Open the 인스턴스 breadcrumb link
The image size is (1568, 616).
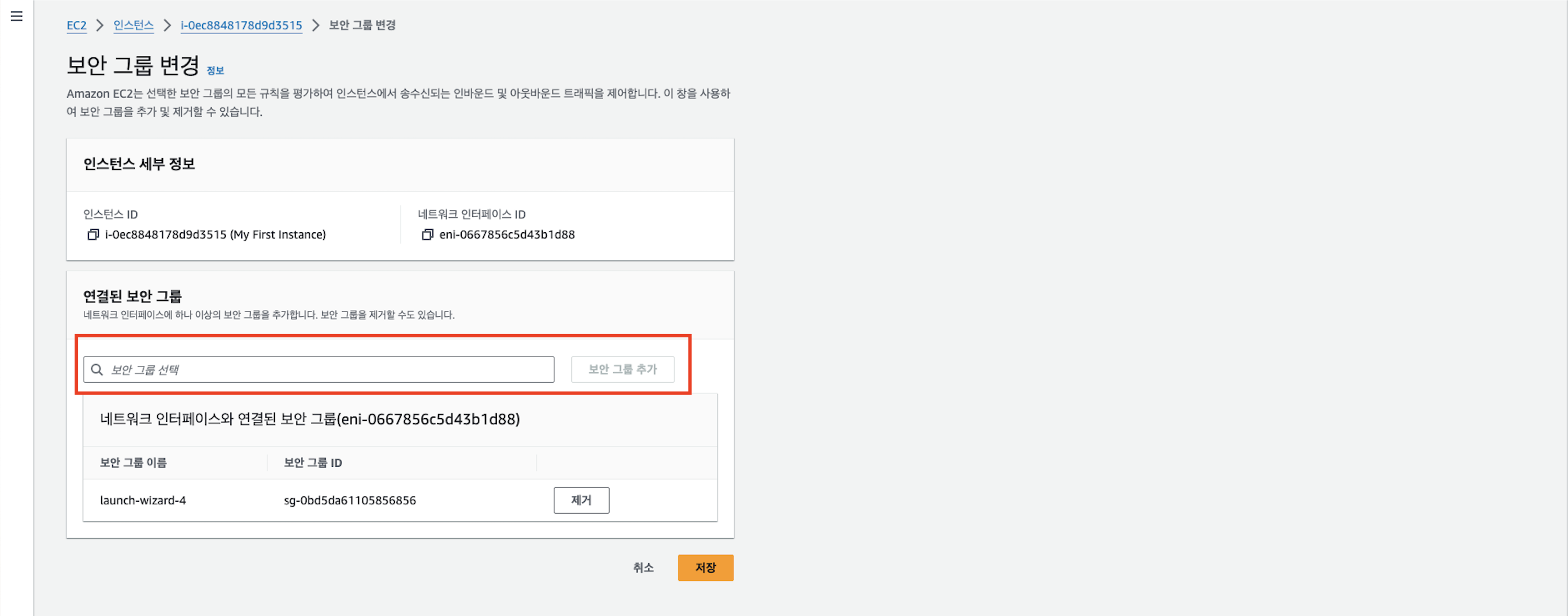pyautogui.click(x=133, y=26)
